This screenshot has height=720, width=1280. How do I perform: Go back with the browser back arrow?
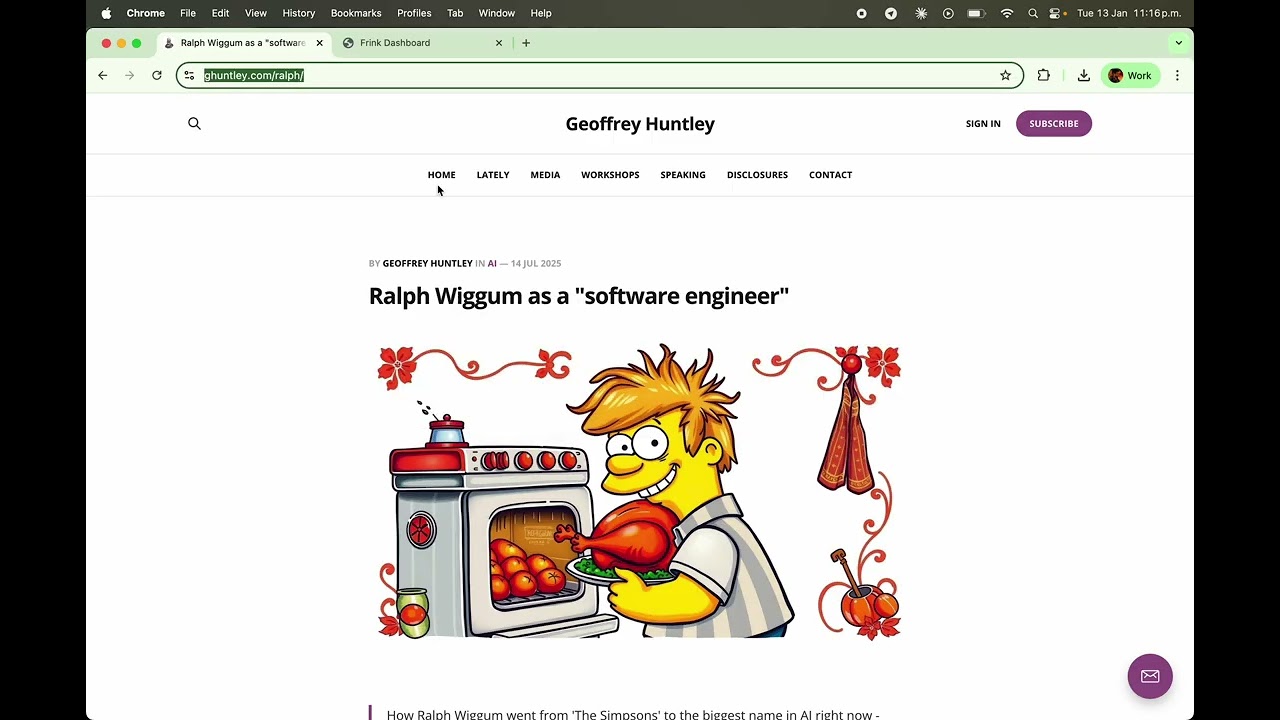pyautogui.click(x=102, y=75)
